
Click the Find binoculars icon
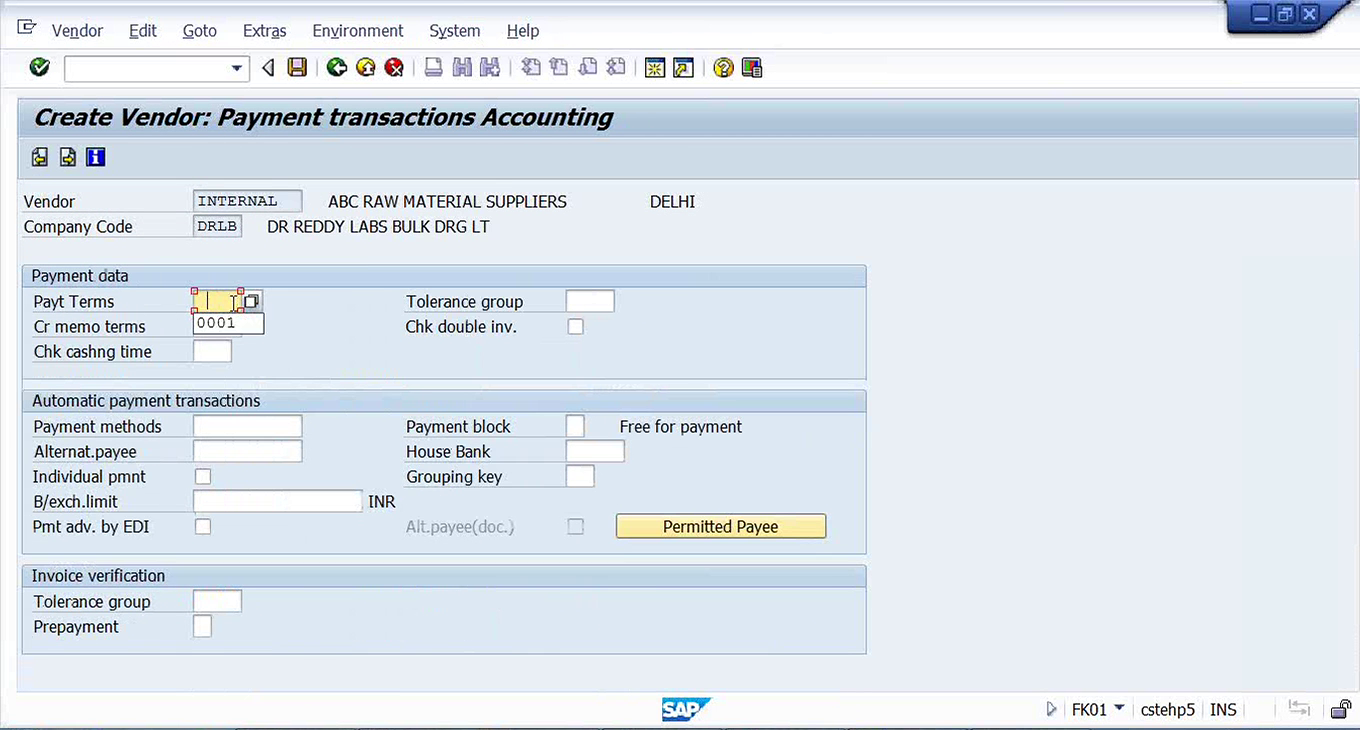click(x=462, y=68)
